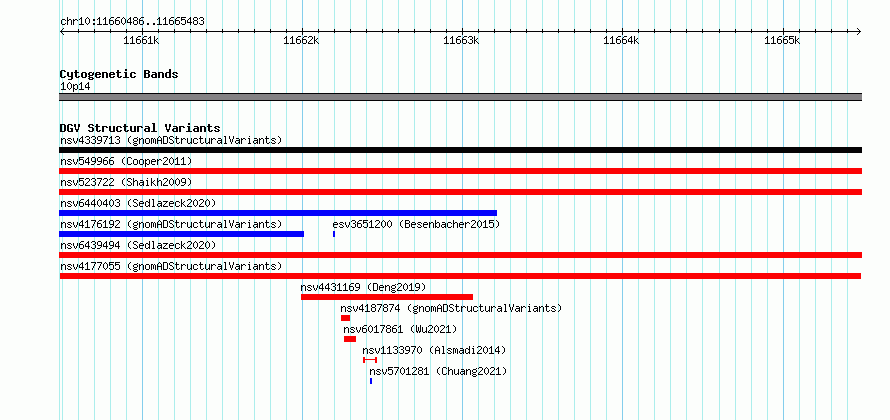Open the nsv6439494 (Sedlazeck2020) label
This screenshot has height=420, width=890.
(x=138, y=245)
